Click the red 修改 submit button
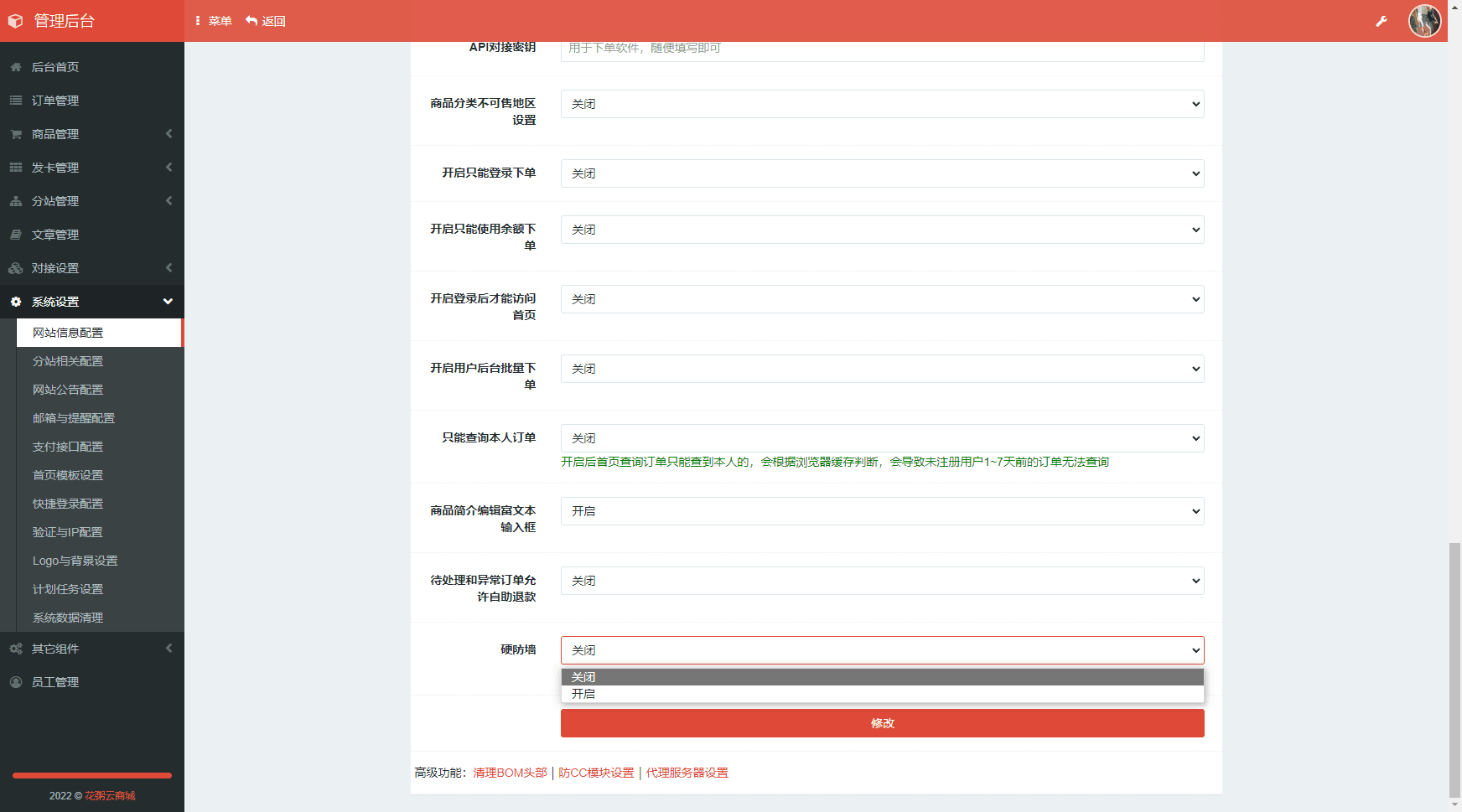Viewport: 1462px width, 812px height. (882, 723)
